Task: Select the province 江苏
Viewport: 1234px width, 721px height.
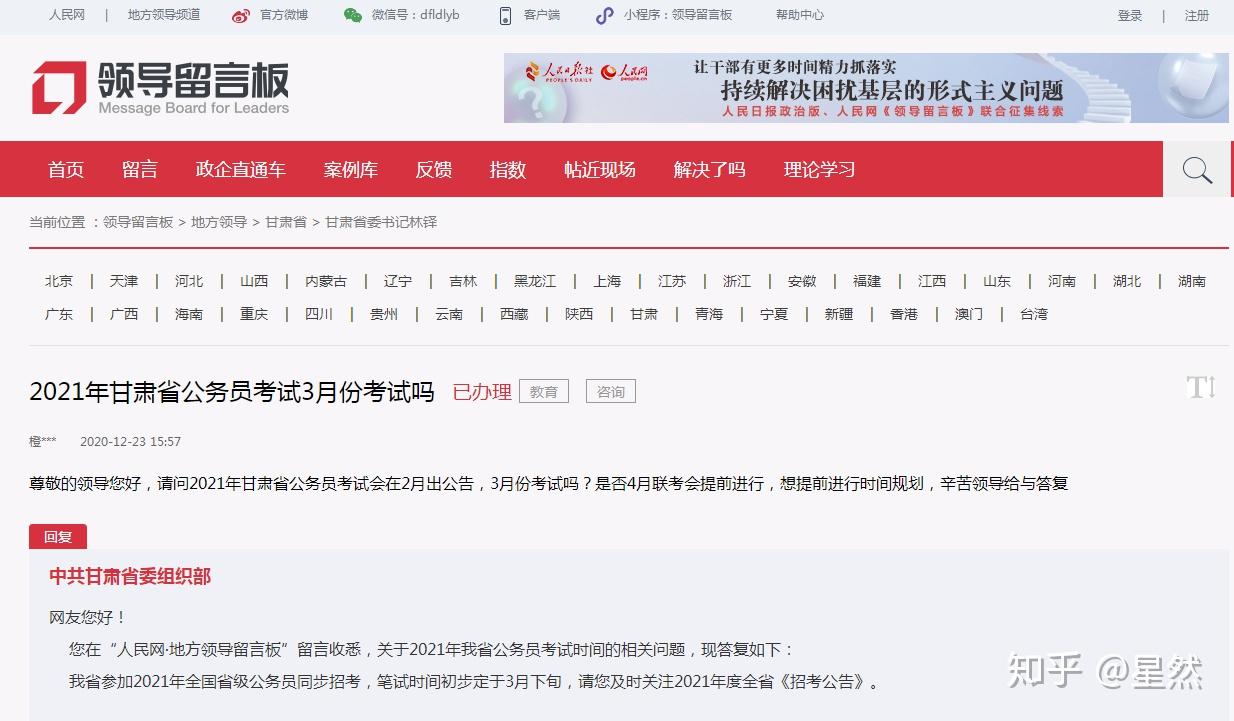Action: (x=672, y=281)
